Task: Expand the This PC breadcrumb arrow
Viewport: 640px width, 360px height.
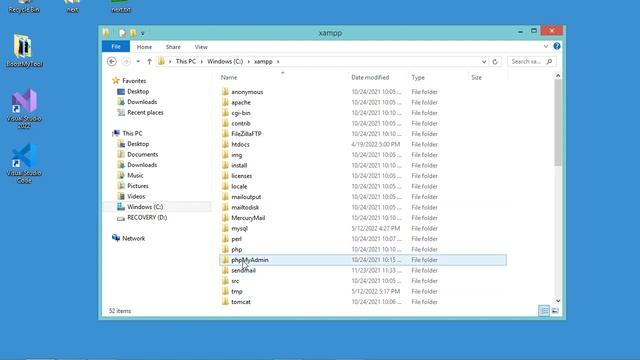Action: pyautogui.click(x=201, y=62)
